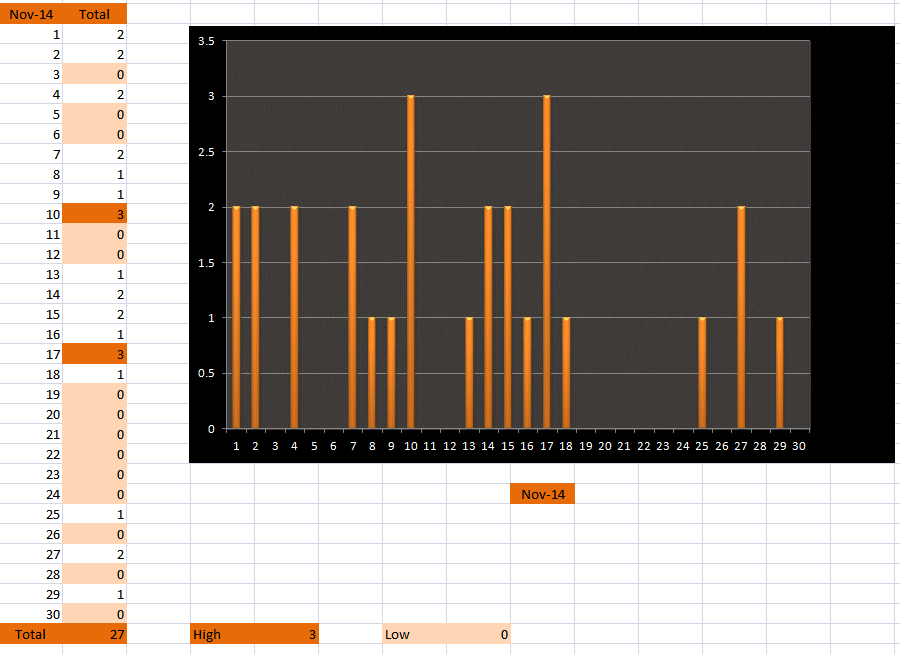Click the 30 label on the chart's horizontal axis
The image size is (900, 654).
click(x=799, y=446)
